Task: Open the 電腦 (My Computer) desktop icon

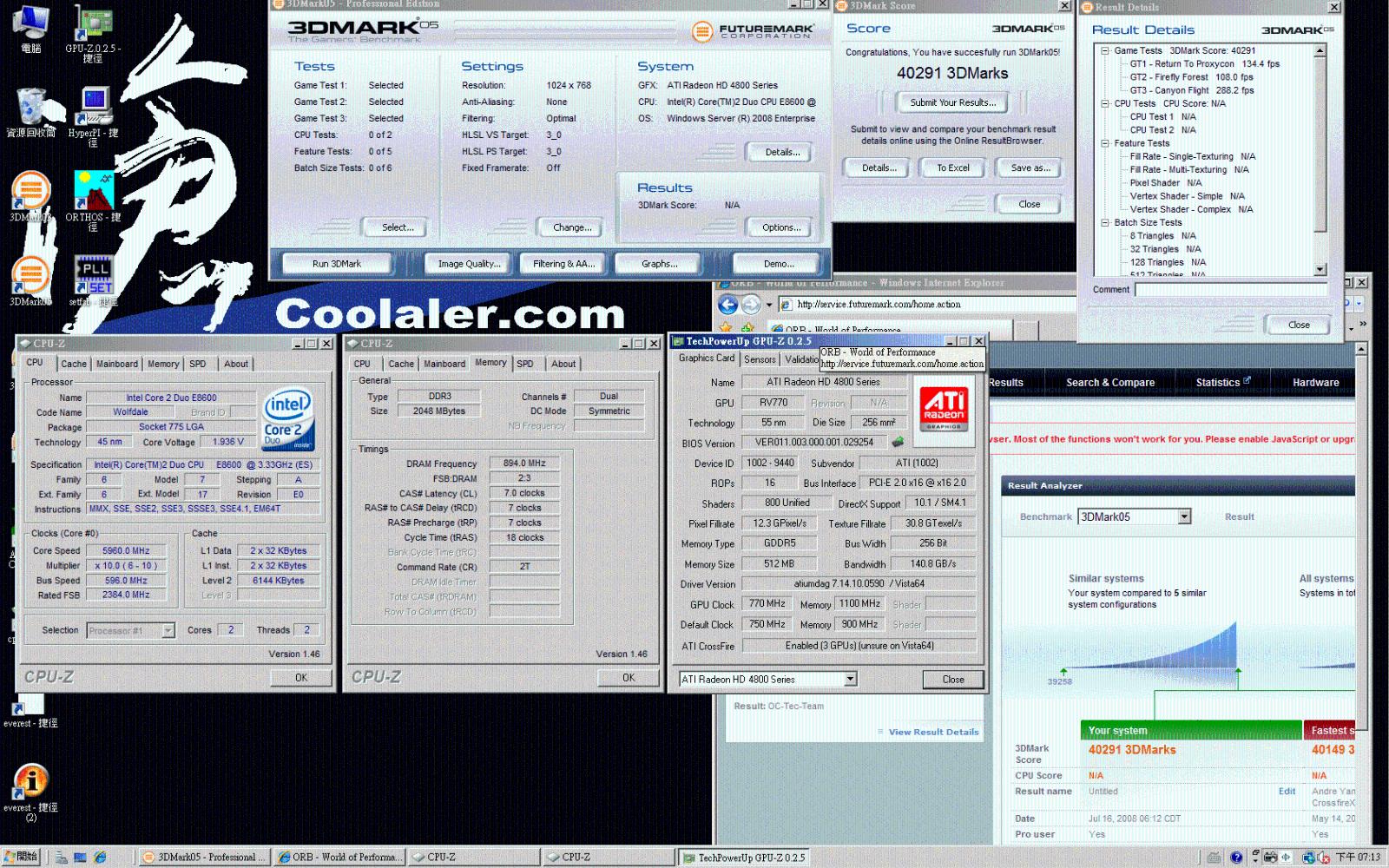Action: (x=31, y=28)
